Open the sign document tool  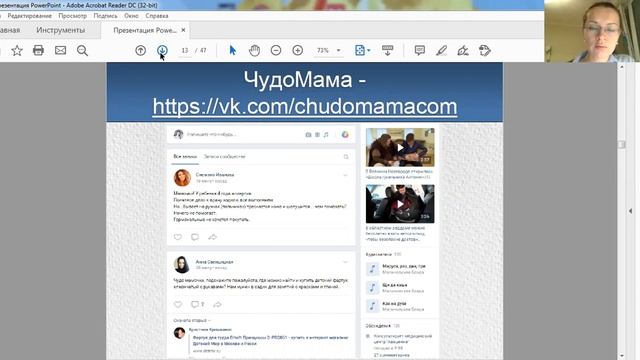[x=463, y=51]
